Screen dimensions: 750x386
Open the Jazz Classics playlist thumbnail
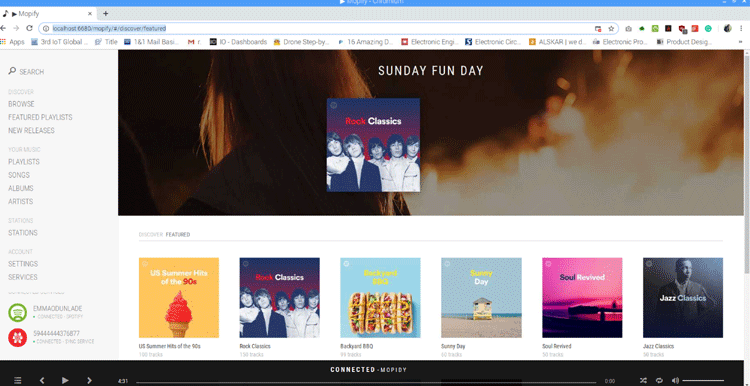[683, 298]
